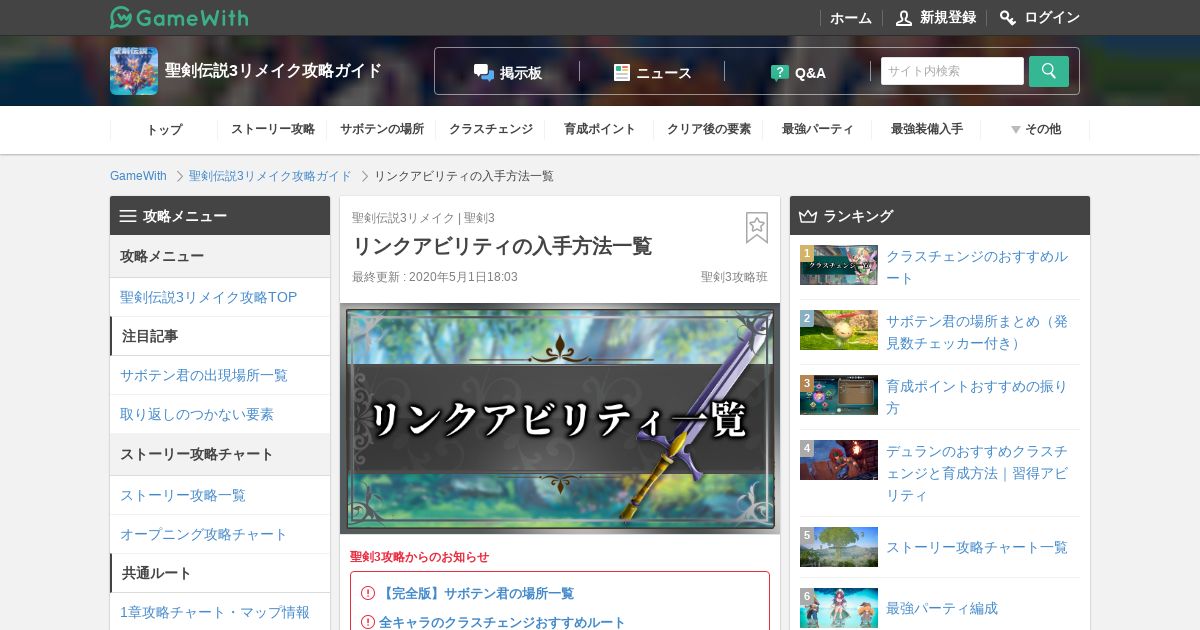This screenshot has height=630, width=1200.
Task: Open オープニング攻略チャート sidebar link
Action: (x=204, y=534)
